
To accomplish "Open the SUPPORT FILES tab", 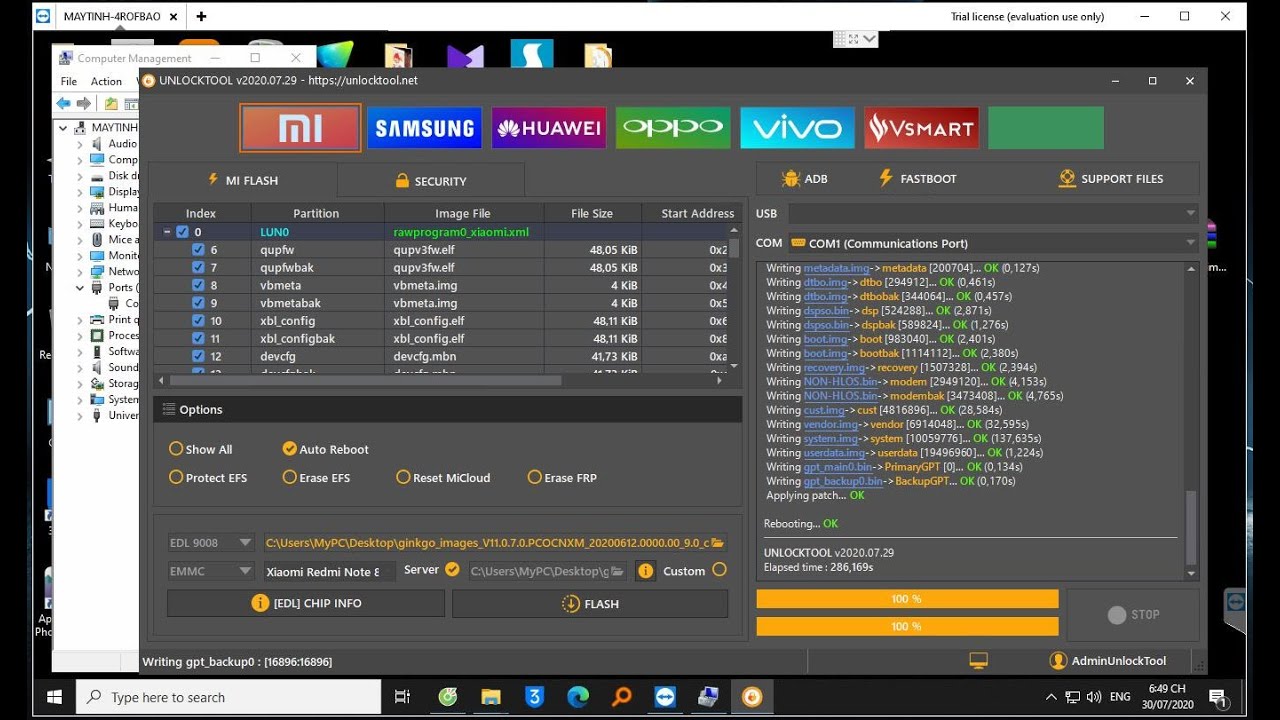I will pos(1111,179).
